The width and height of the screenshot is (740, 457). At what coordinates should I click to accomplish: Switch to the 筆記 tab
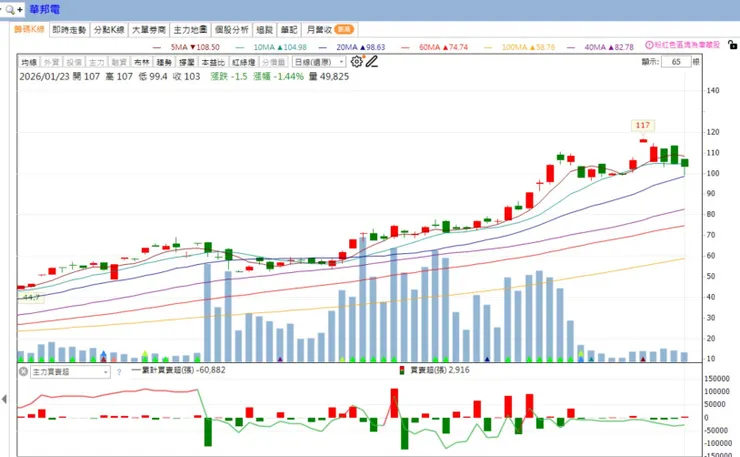point(289,30)
